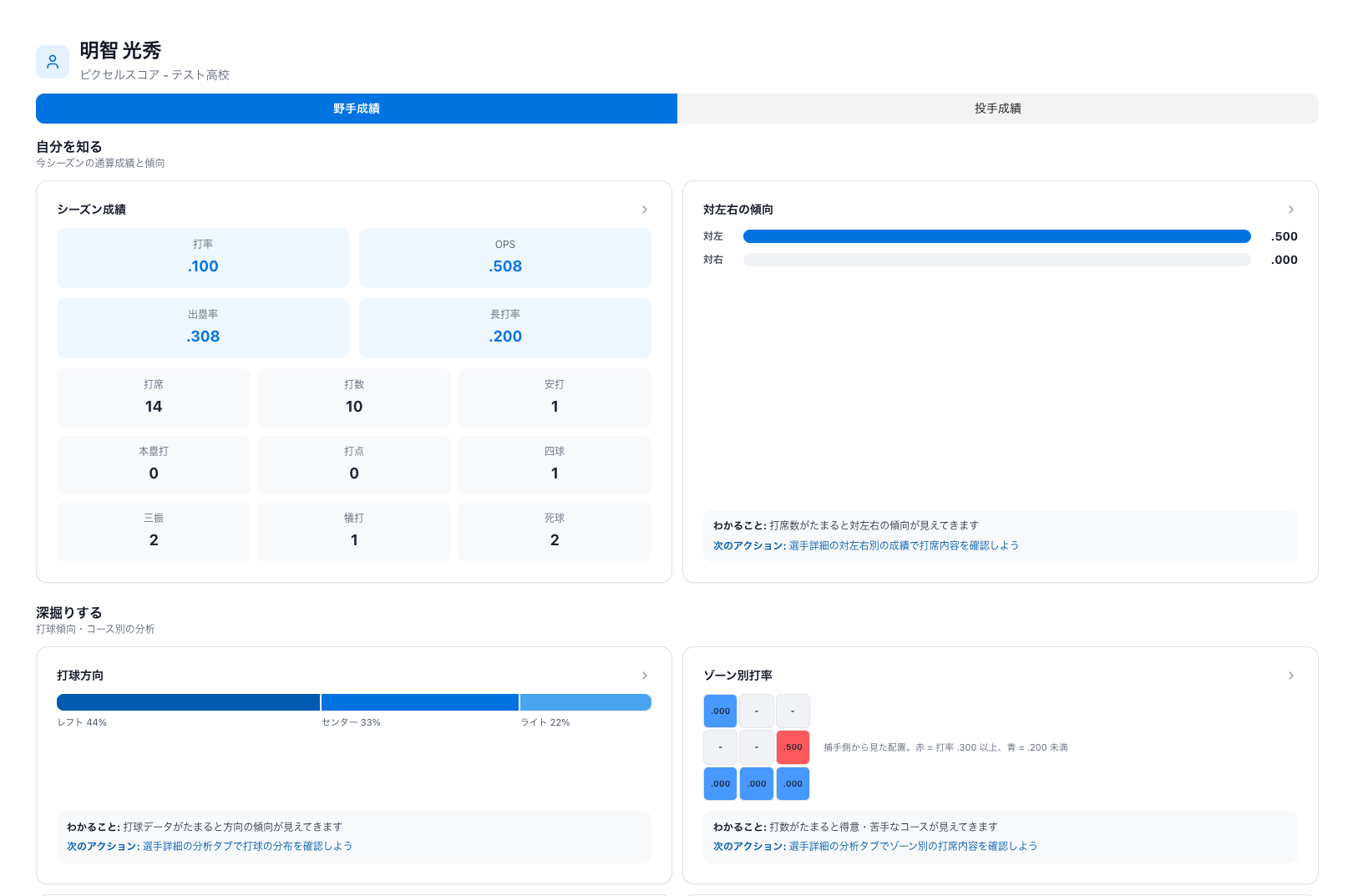Select the 打席 14 stat tile
The width and height of the screenshot is (1358, 896).
coord(154,398)
